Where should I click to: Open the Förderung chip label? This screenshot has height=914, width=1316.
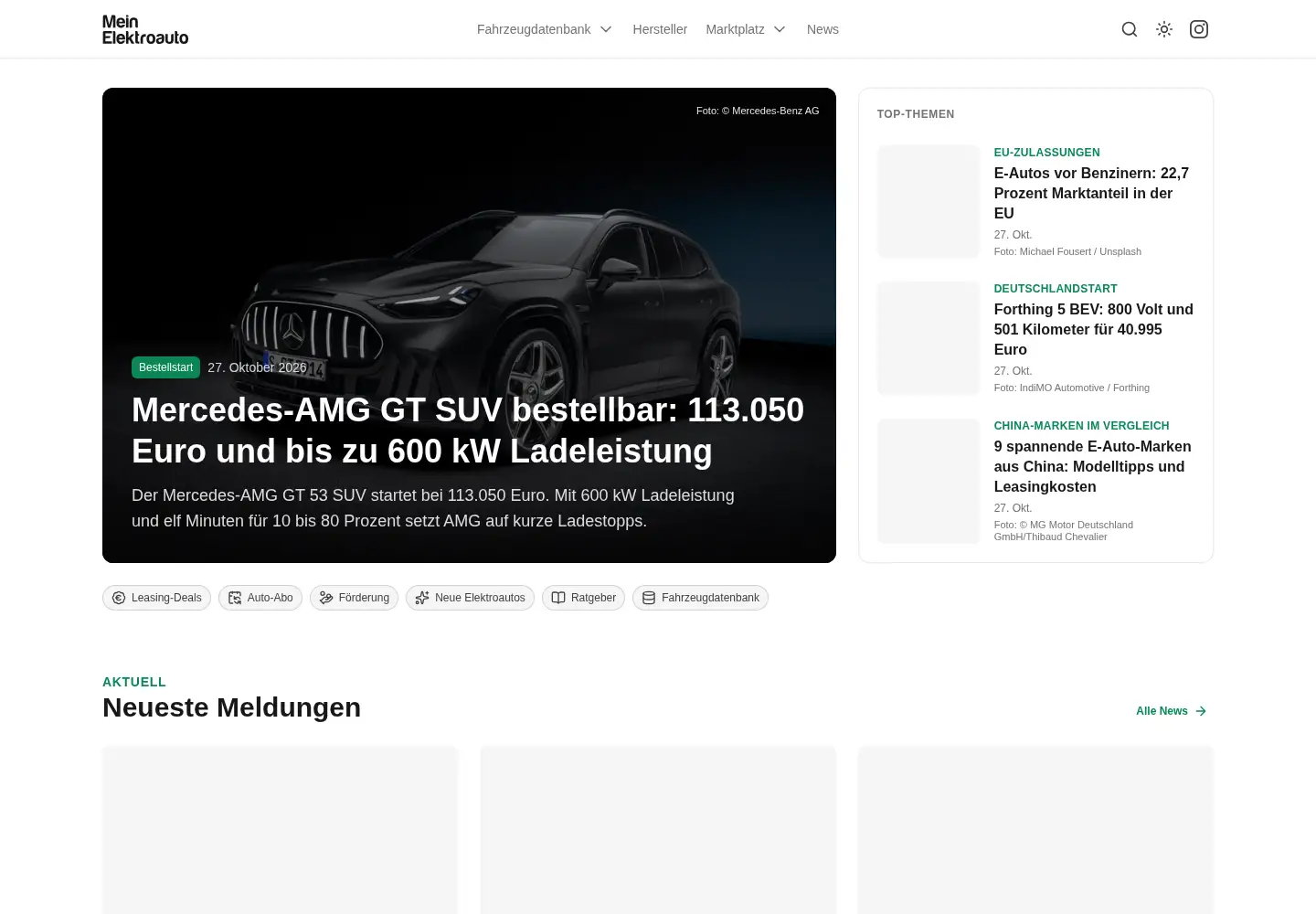coord(364,598)
